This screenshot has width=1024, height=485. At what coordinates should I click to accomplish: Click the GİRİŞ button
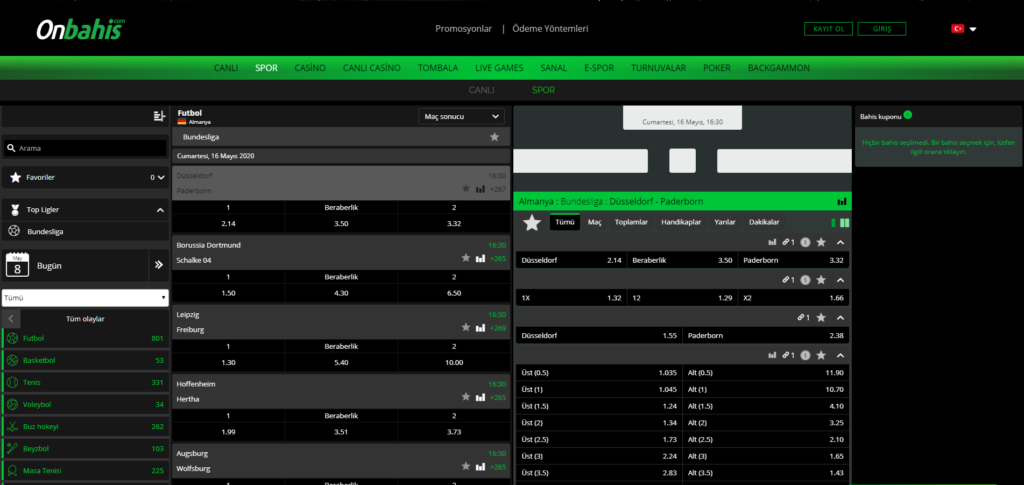point(882,29)
